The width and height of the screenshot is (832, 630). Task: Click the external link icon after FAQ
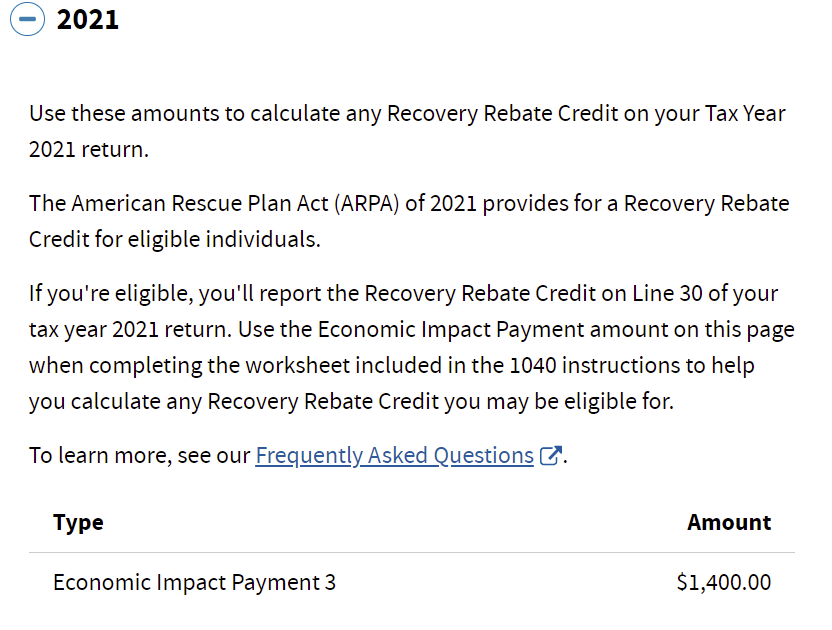(x=550, y=455)
